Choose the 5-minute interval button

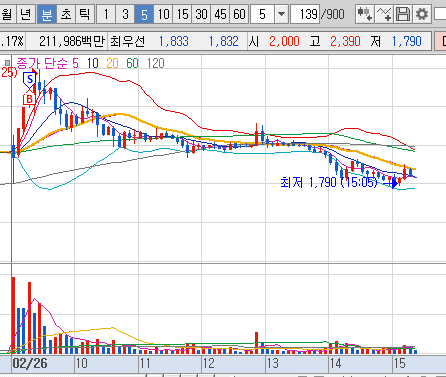144,14
